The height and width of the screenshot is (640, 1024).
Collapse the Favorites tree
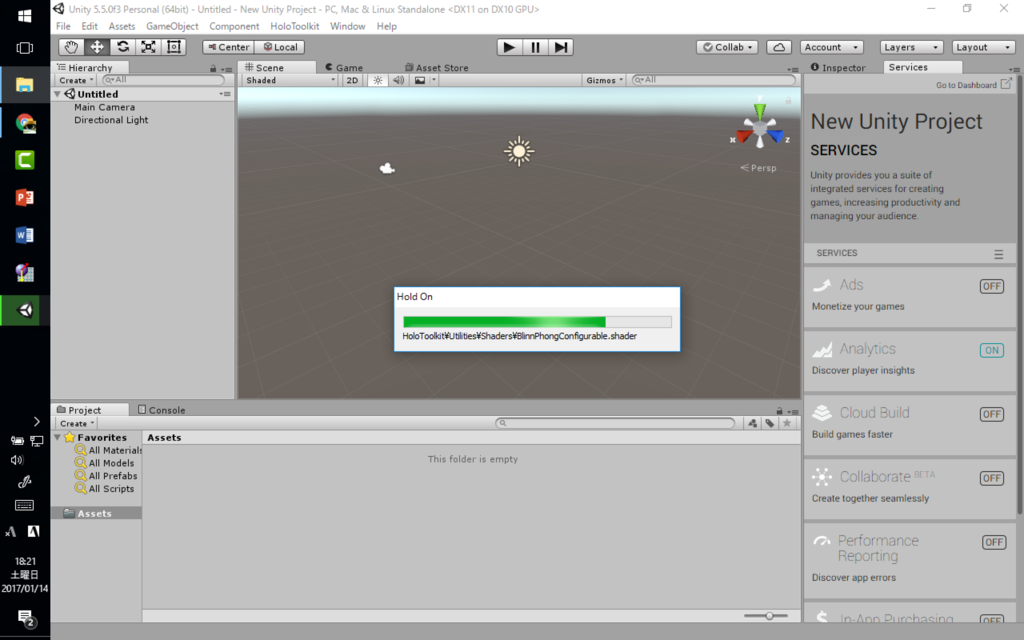pos(57,438)
